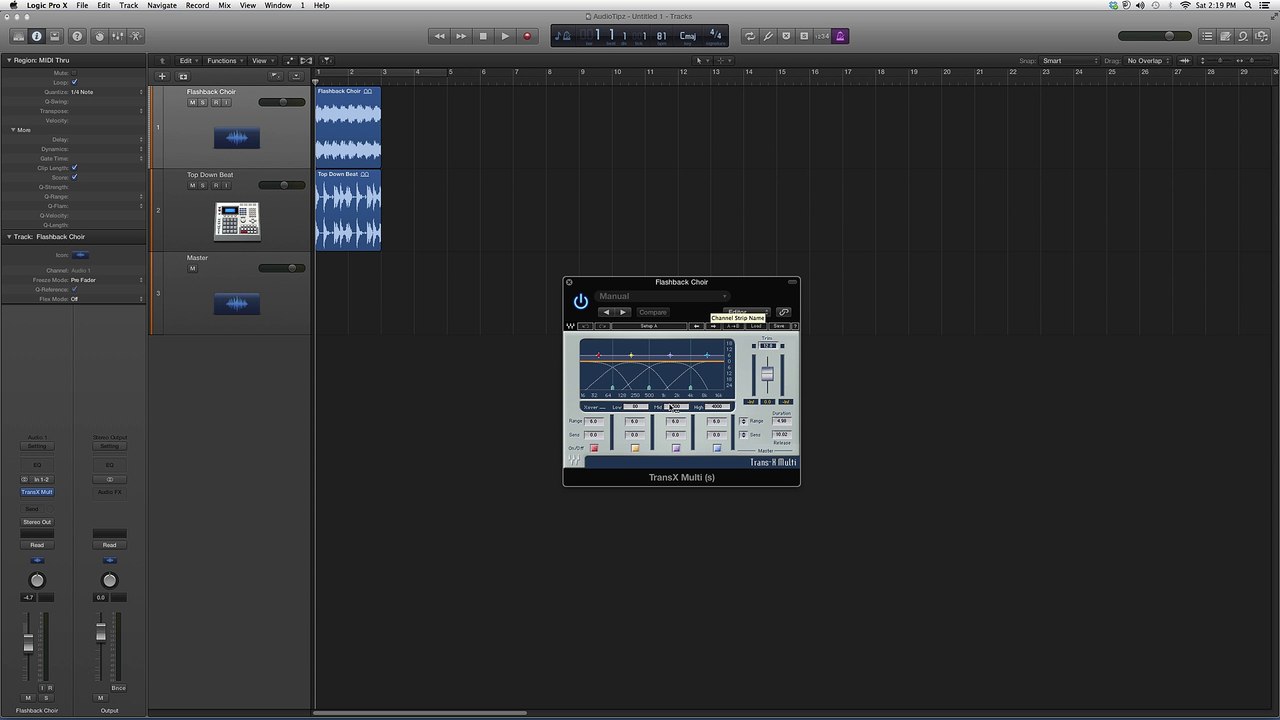1280x720 pixels.
Task: Open the Functions menu in Tracks area
Action: pos(224,61)
